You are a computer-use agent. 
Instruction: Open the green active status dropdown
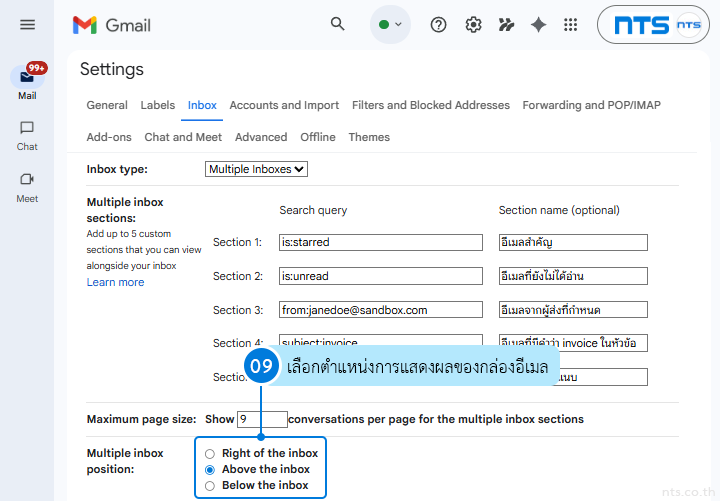[x=390, y=24]
